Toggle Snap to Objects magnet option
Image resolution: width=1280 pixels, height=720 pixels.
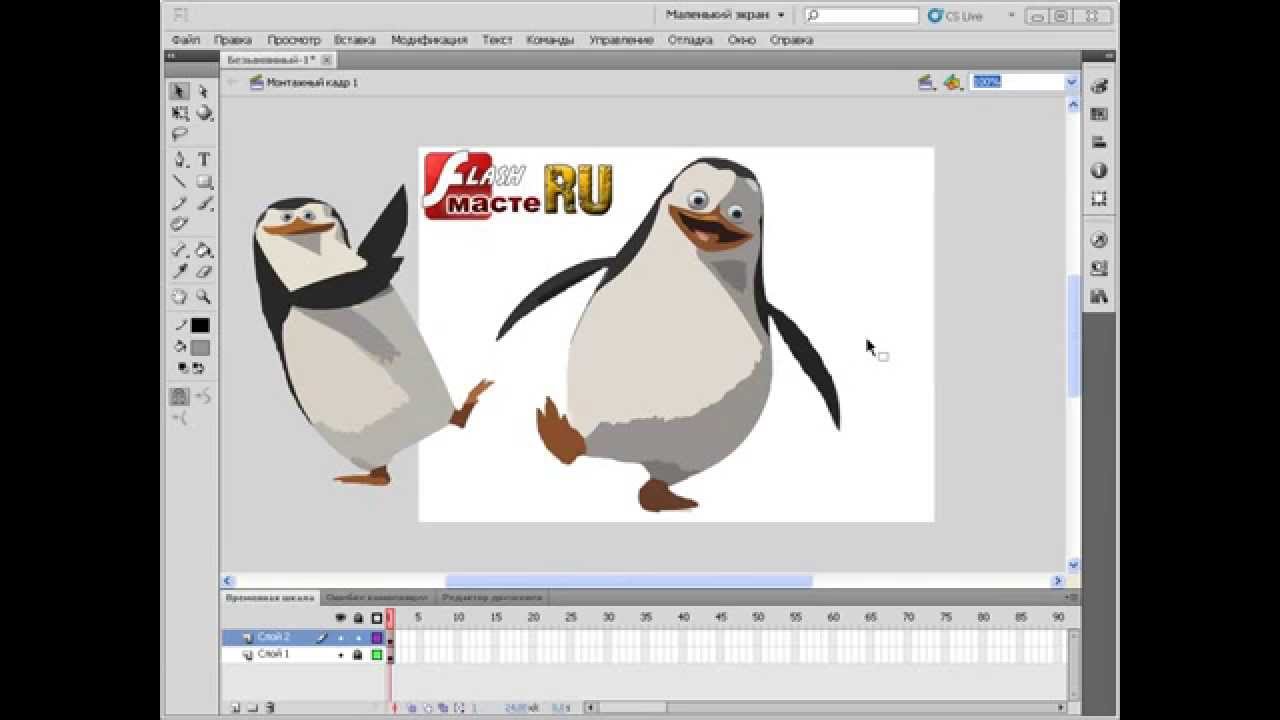tap(179, 396)
